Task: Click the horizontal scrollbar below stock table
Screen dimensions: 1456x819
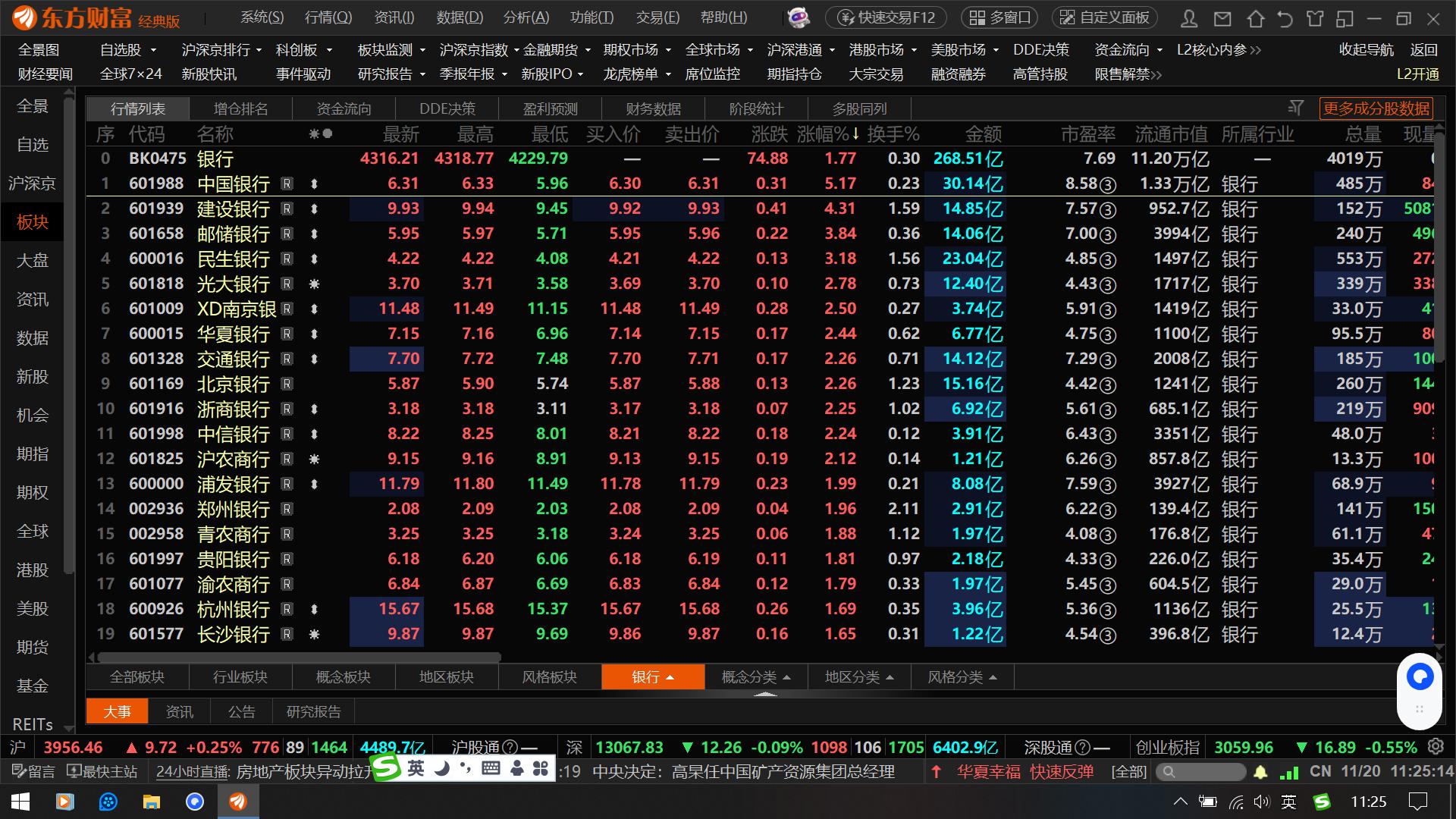Action: point(299,657)
